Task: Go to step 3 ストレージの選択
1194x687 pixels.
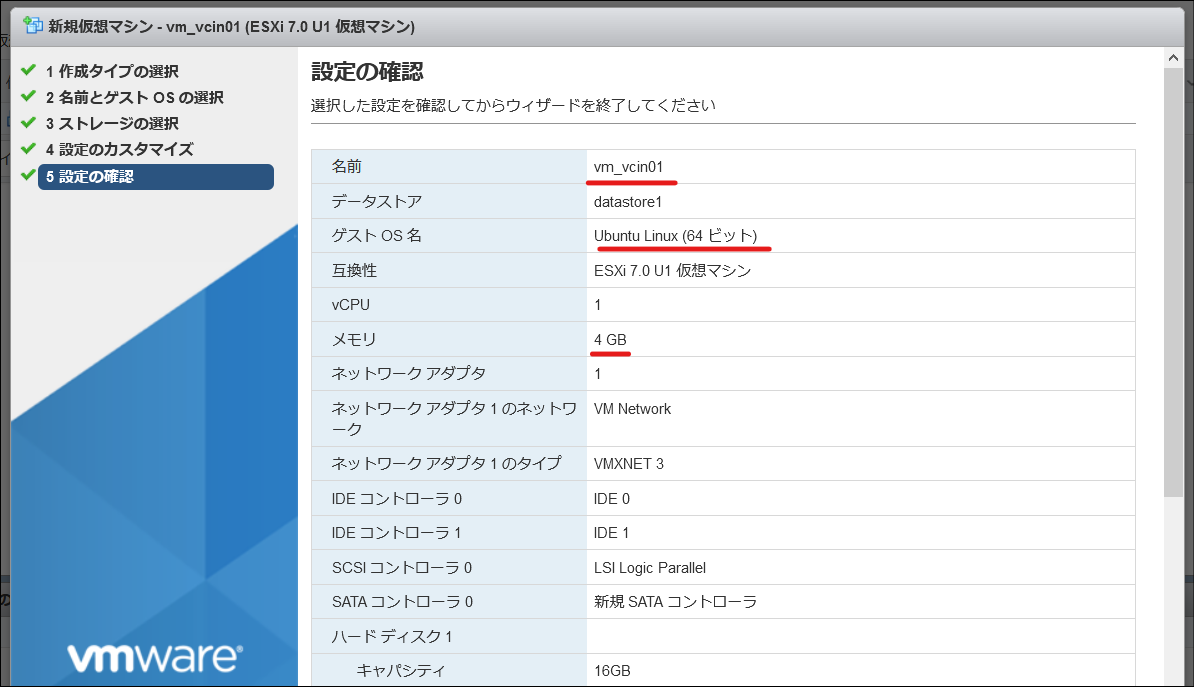Action: pyautogui.click(x=111, y=123)
